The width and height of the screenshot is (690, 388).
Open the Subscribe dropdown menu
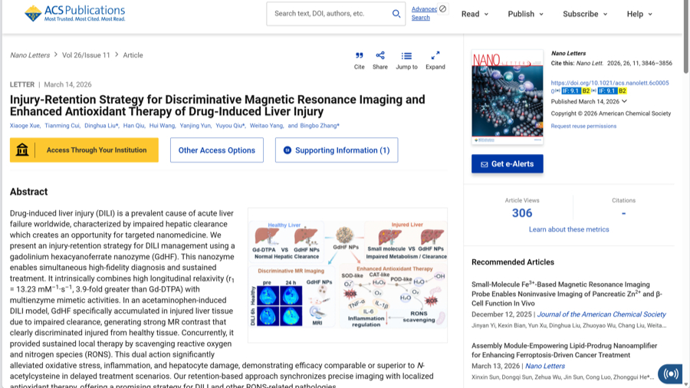pos(585,14)
